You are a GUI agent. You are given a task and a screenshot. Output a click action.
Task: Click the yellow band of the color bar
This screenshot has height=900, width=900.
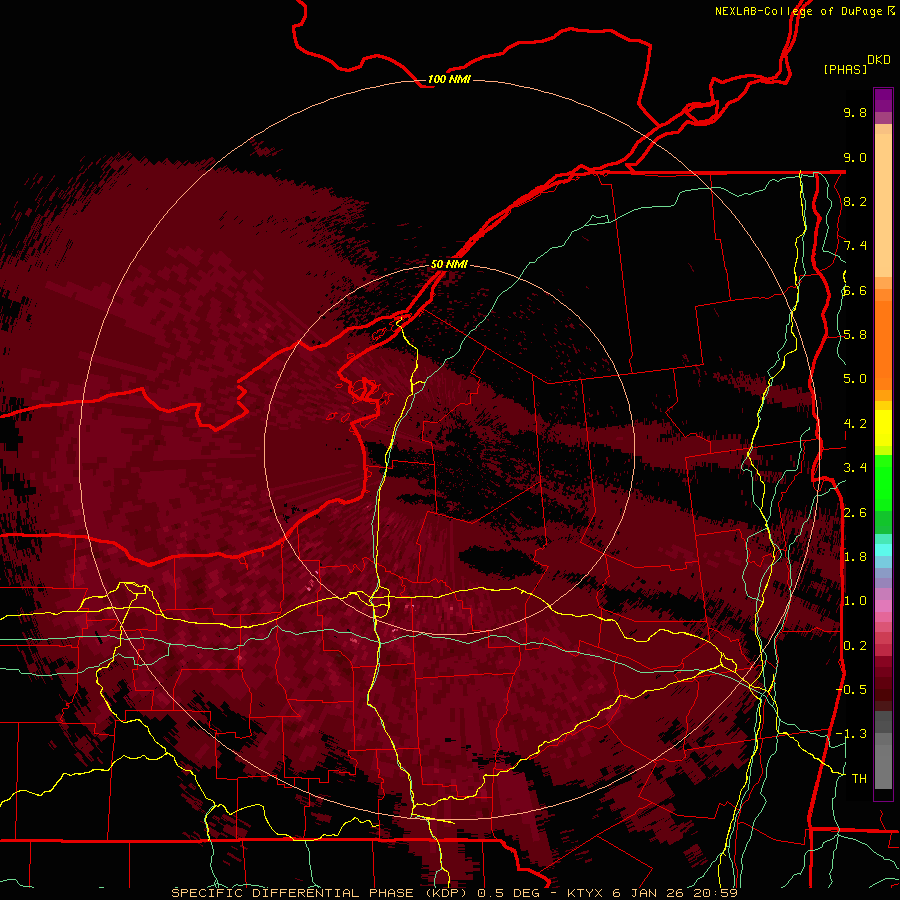coord(883,428)
